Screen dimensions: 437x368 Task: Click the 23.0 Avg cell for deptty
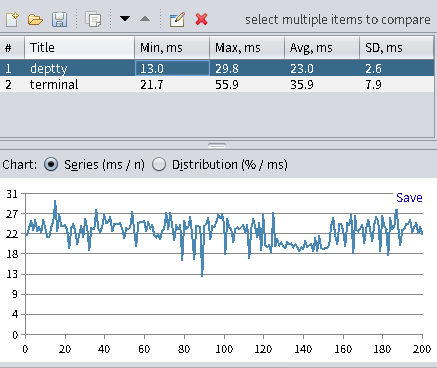pyautogui.click(x=322, y=68)
